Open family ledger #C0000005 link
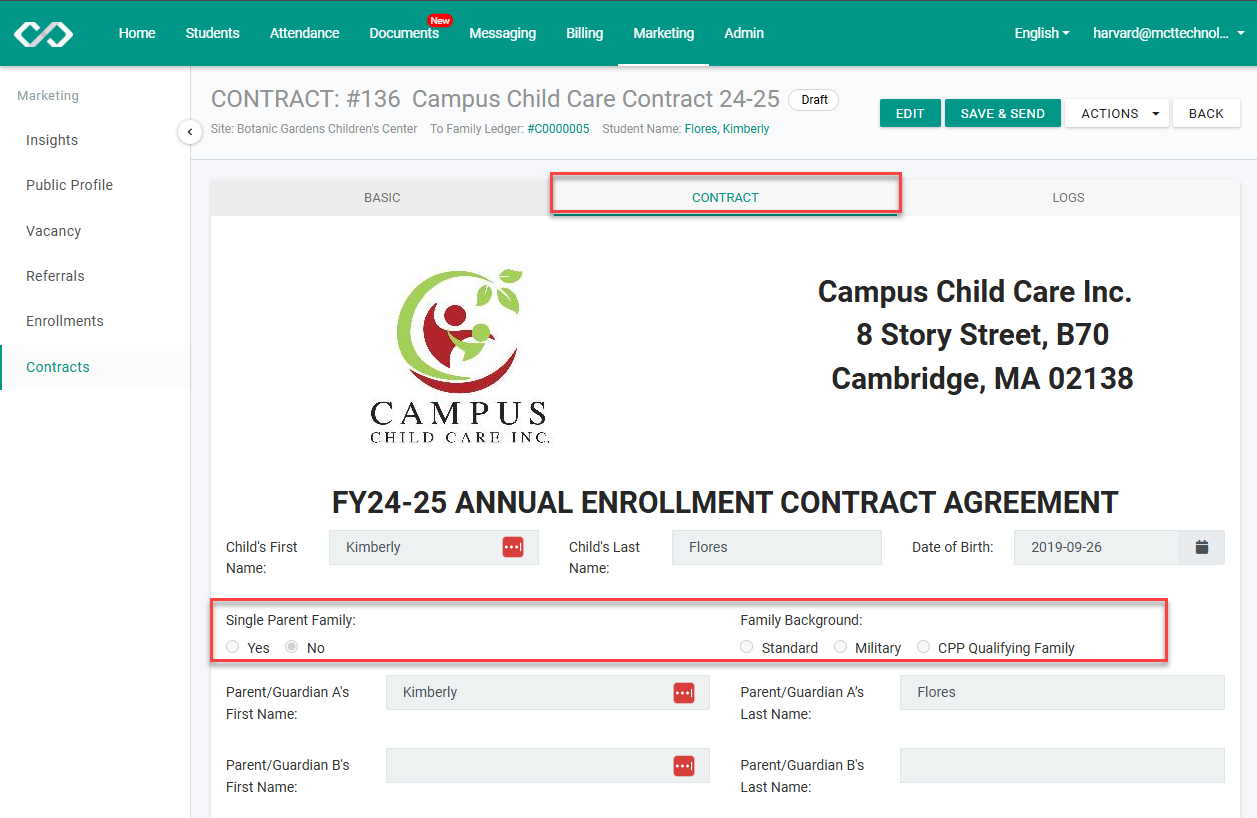Image resolution: width=1257 pixels, height=818 pixels. pos(558,129)
